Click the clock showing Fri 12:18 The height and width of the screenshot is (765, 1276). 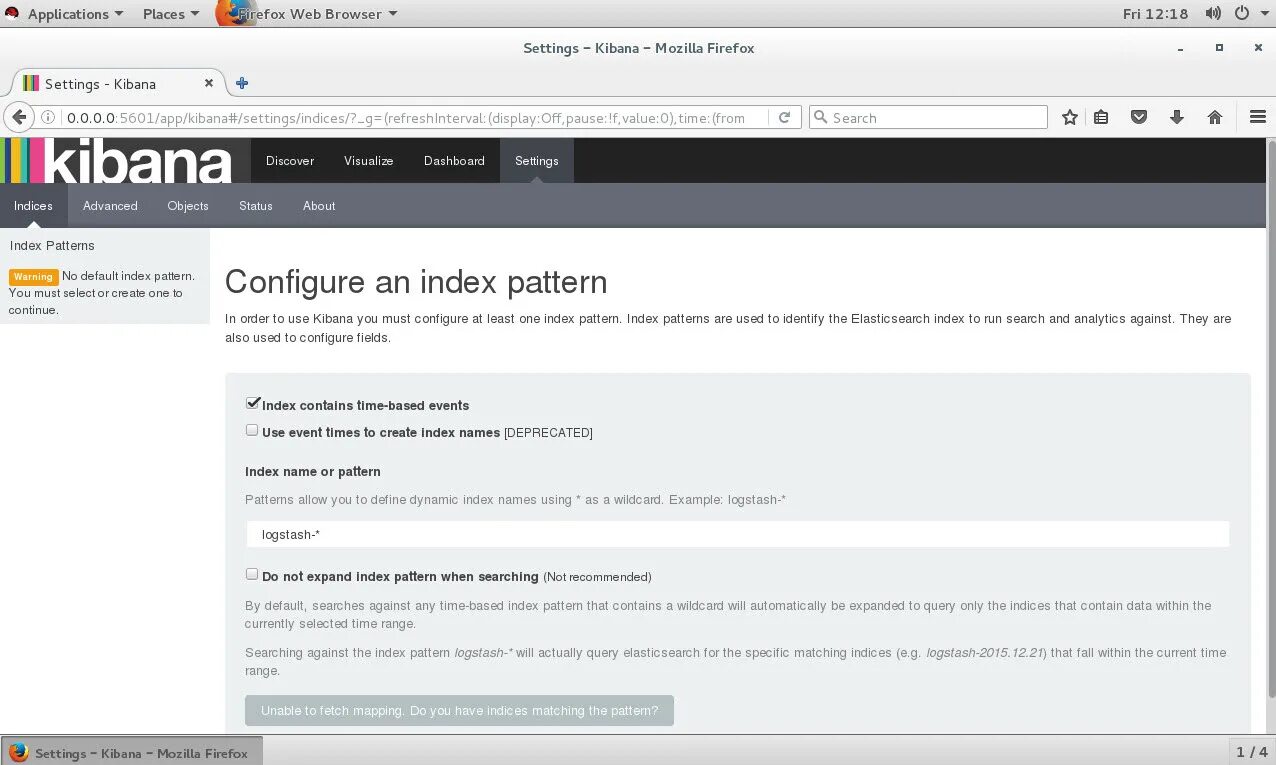1155,14
